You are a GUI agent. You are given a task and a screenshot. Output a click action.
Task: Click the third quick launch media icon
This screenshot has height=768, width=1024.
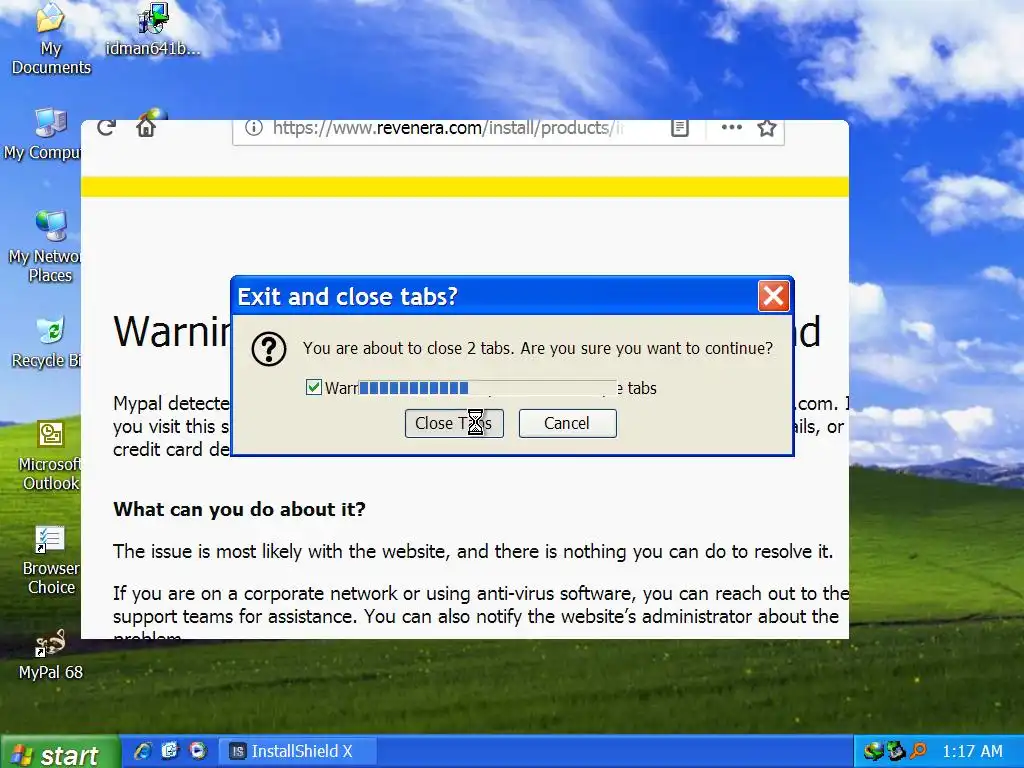[198, 752]
